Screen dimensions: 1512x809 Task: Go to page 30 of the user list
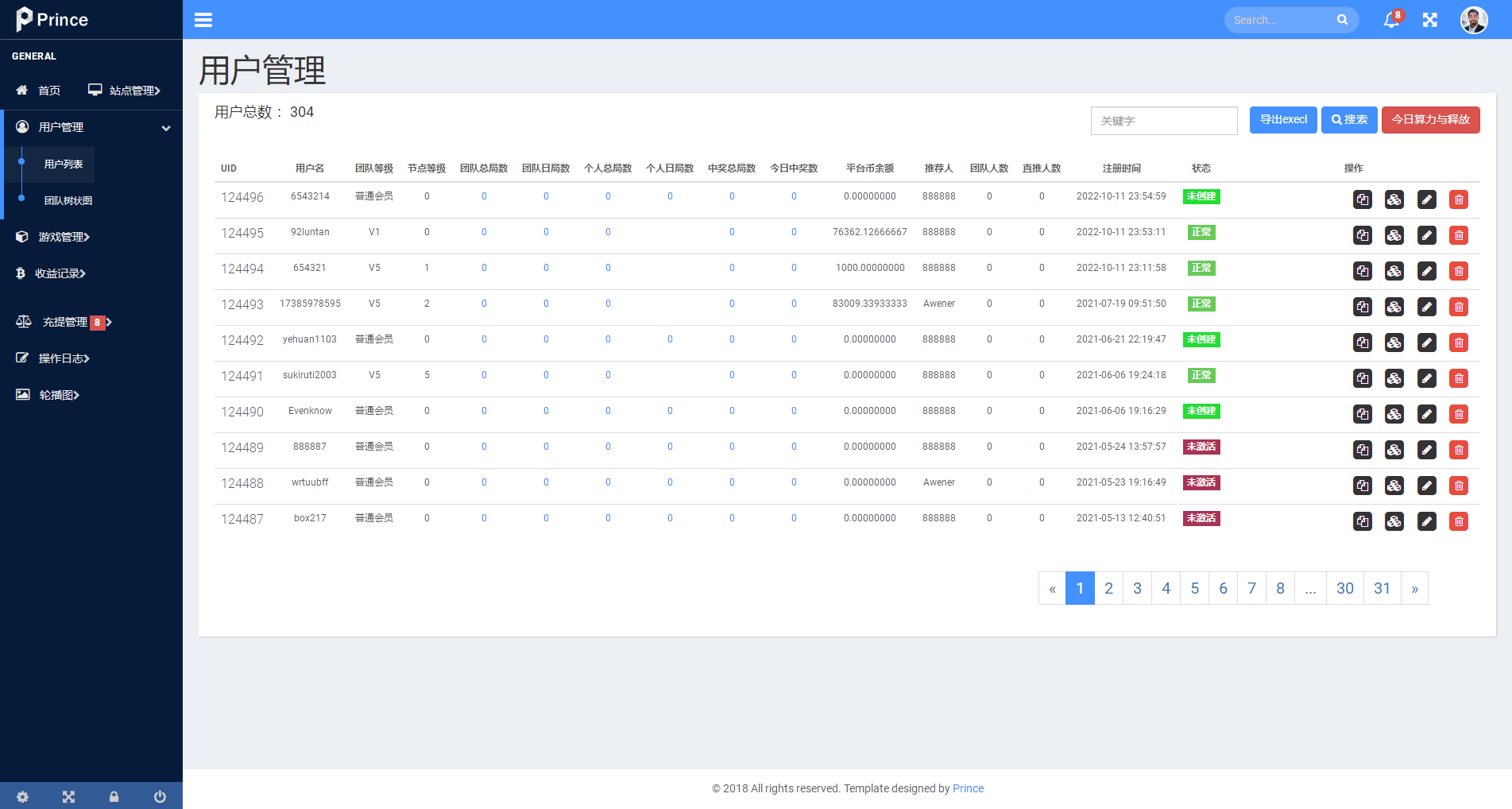point(1344,588)
